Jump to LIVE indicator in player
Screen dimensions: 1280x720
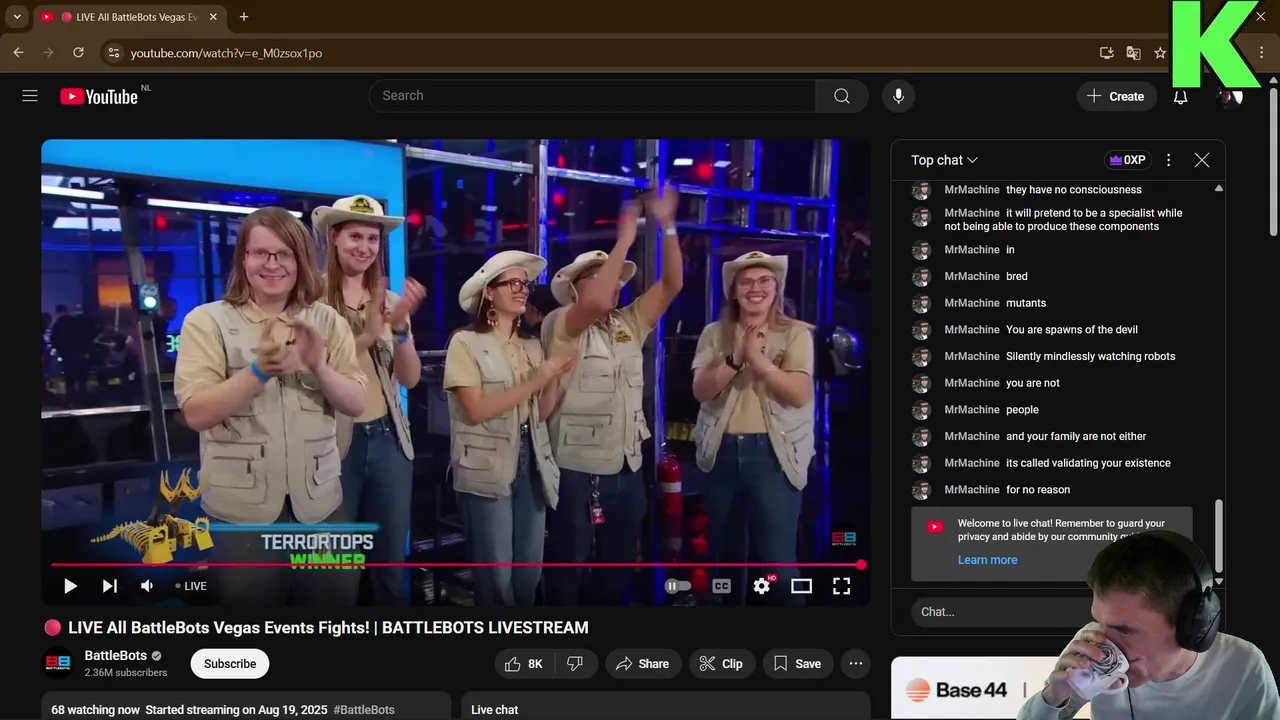click(x=191, y=586)
